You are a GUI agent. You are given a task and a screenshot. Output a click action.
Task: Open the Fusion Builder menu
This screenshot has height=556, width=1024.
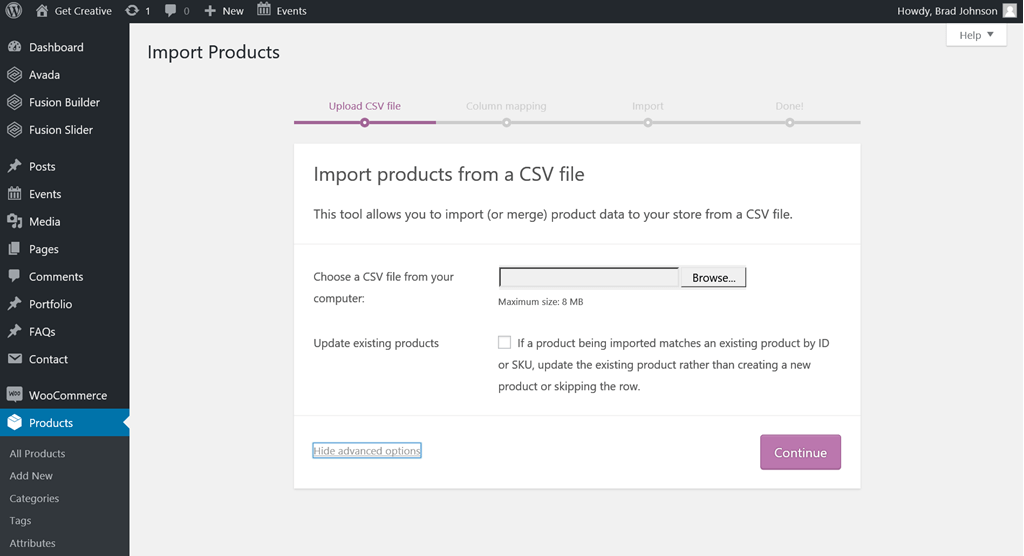click(65, 102)
